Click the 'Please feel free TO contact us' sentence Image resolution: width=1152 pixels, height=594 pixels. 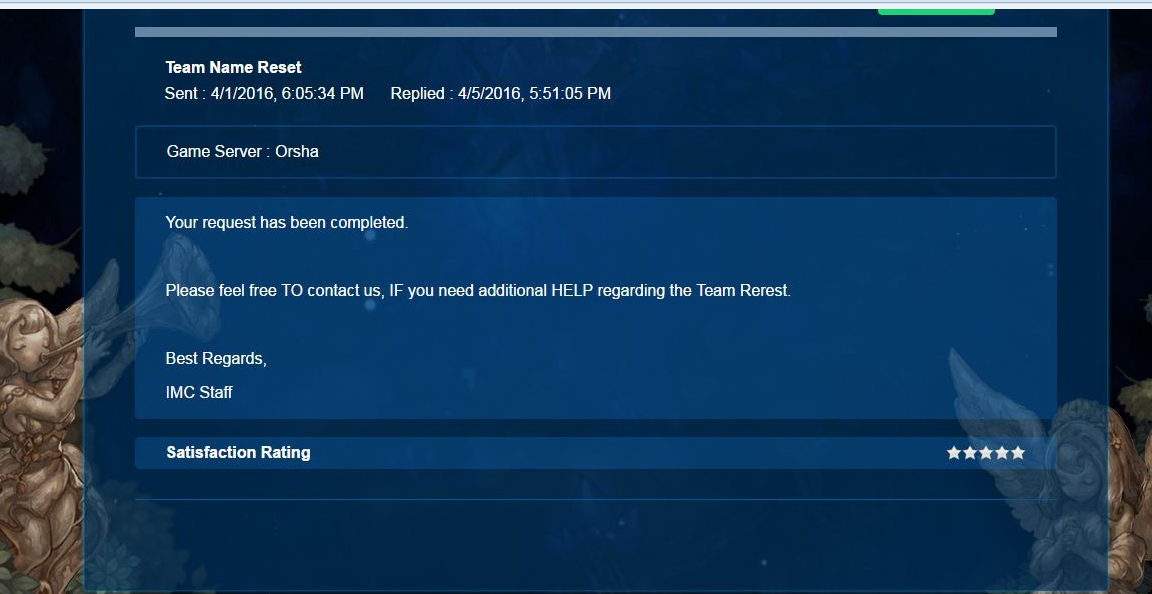pyautogui.click(x=478, y=291)
